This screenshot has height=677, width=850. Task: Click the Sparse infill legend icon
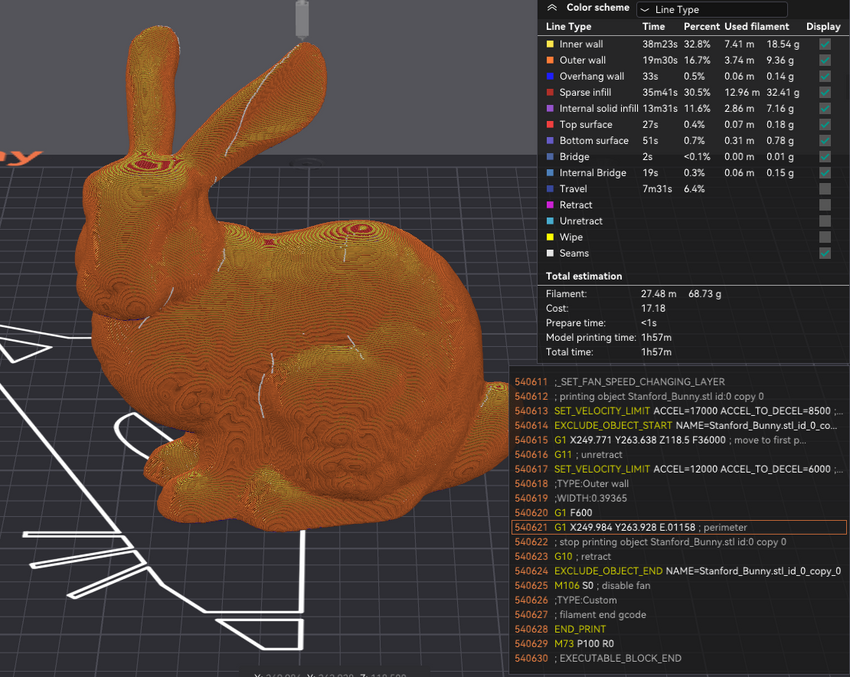point(550,93)
